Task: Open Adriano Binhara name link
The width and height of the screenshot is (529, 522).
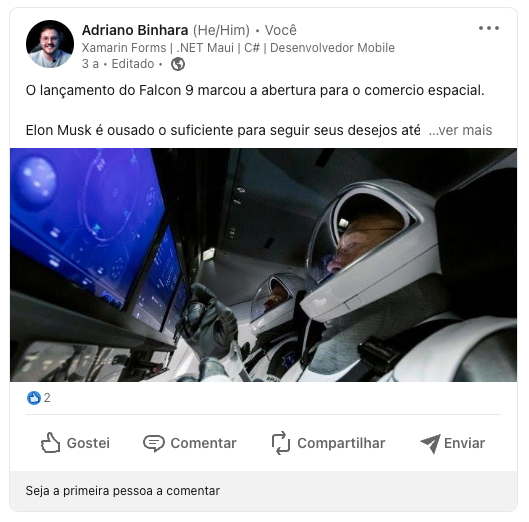Action: tap(135, 30)
